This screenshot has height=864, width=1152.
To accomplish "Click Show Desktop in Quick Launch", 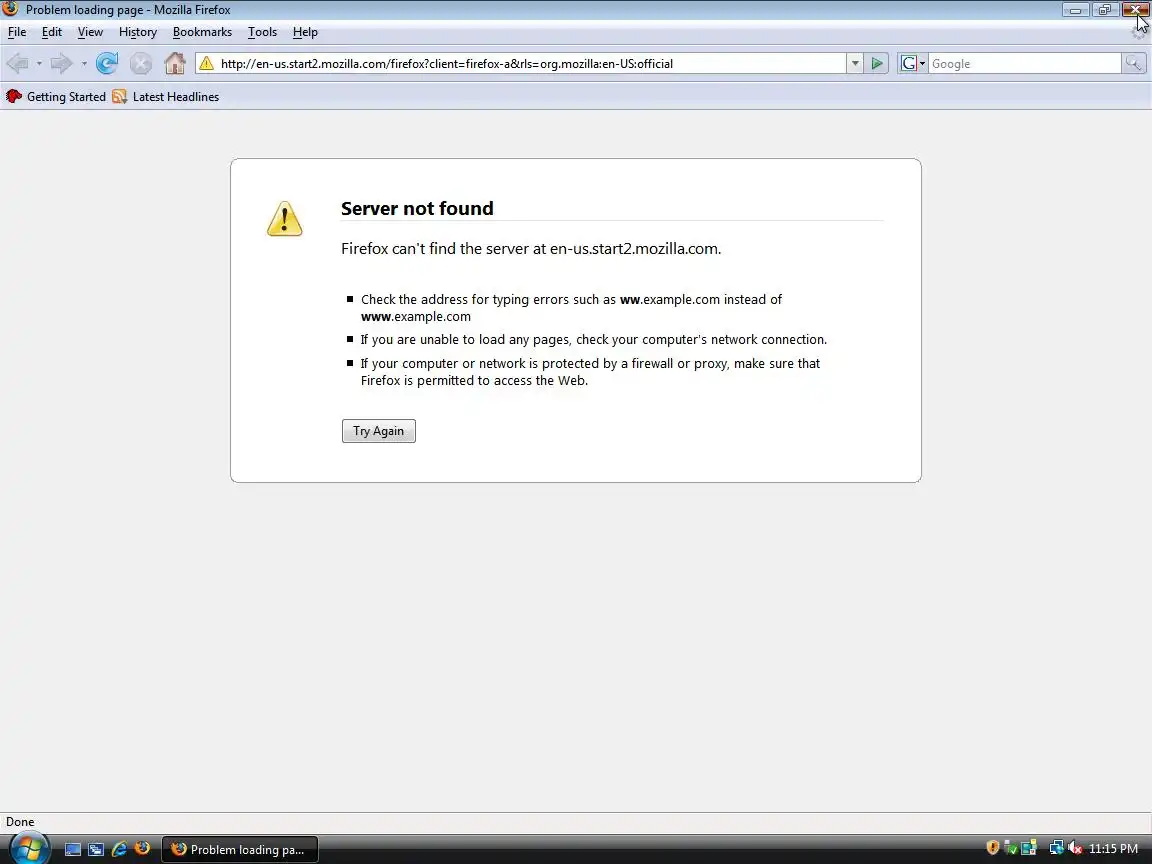I will pyautogui.click(x=73, y=849).
